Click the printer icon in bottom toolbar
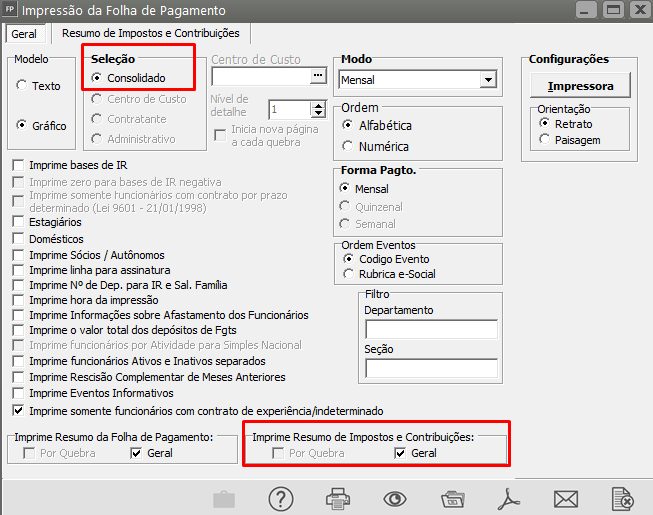This screenshot has height=515, width=653. [x=338, y=497]
